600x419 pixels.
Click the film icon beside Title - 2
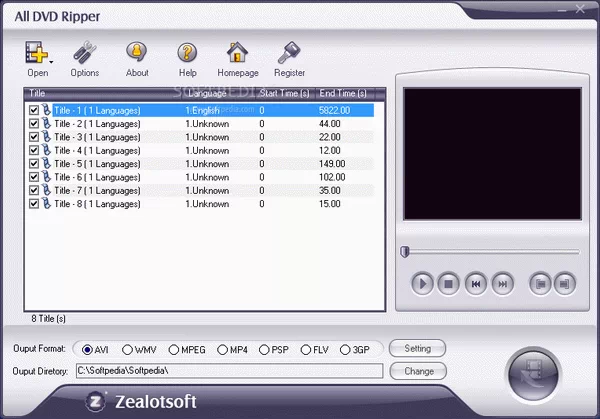click(x=46, y=123)
